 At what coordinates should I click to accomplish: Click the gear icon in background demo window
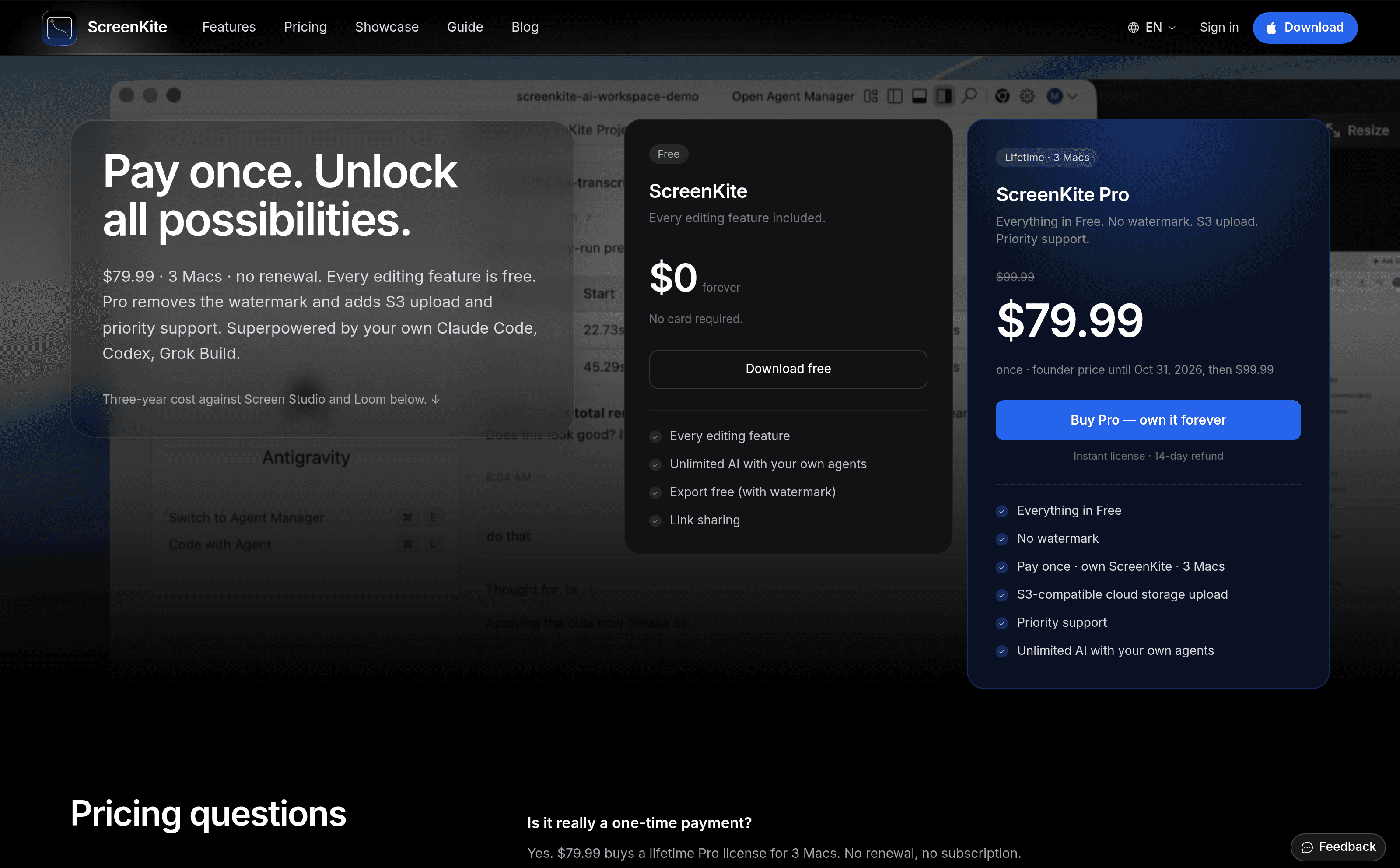tap(1027, 96)
